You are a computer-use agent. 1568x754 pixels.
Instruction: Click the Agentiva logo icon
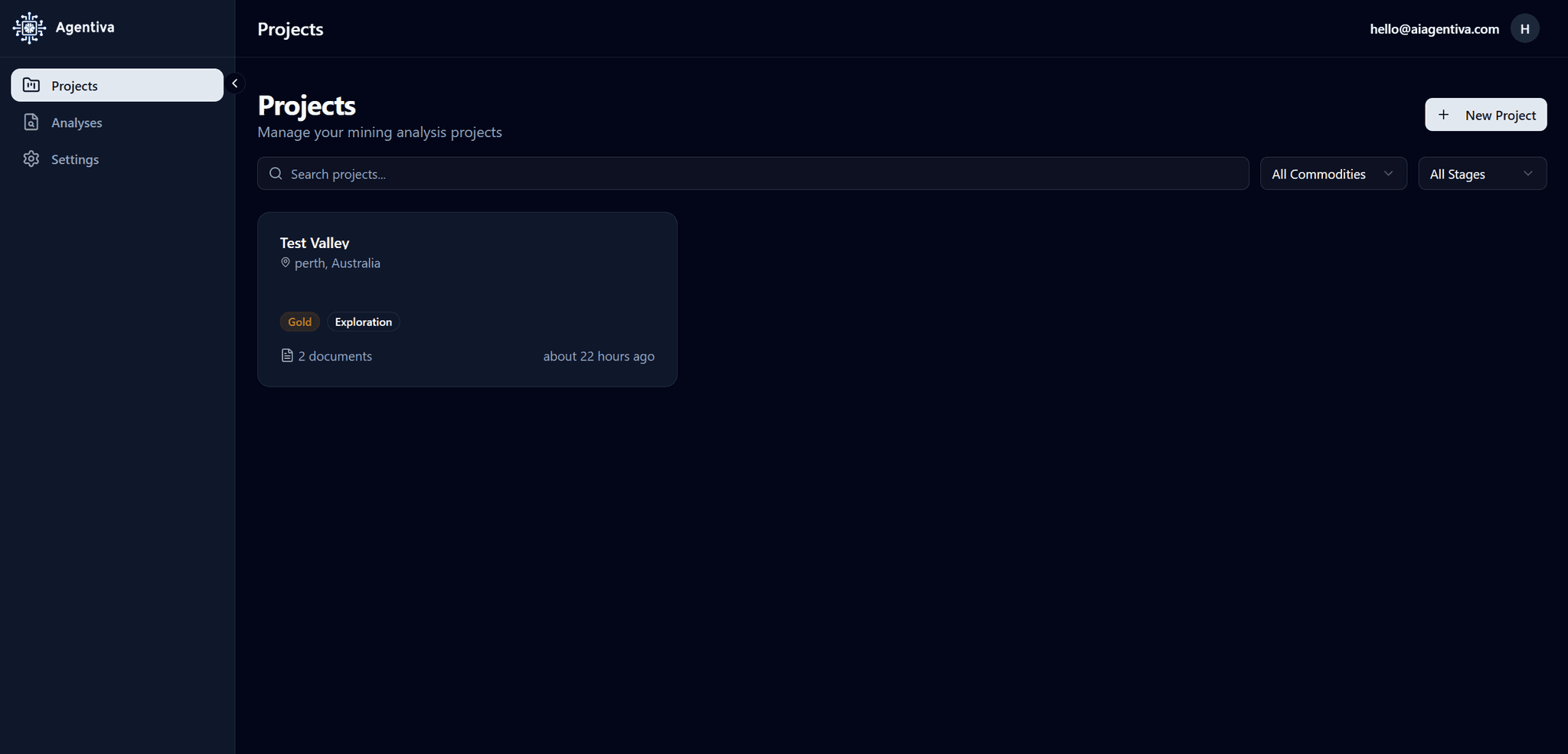28,27
